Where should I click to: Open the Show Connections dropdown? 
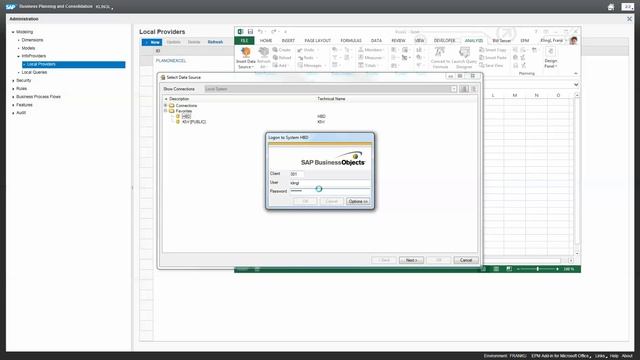453,89
